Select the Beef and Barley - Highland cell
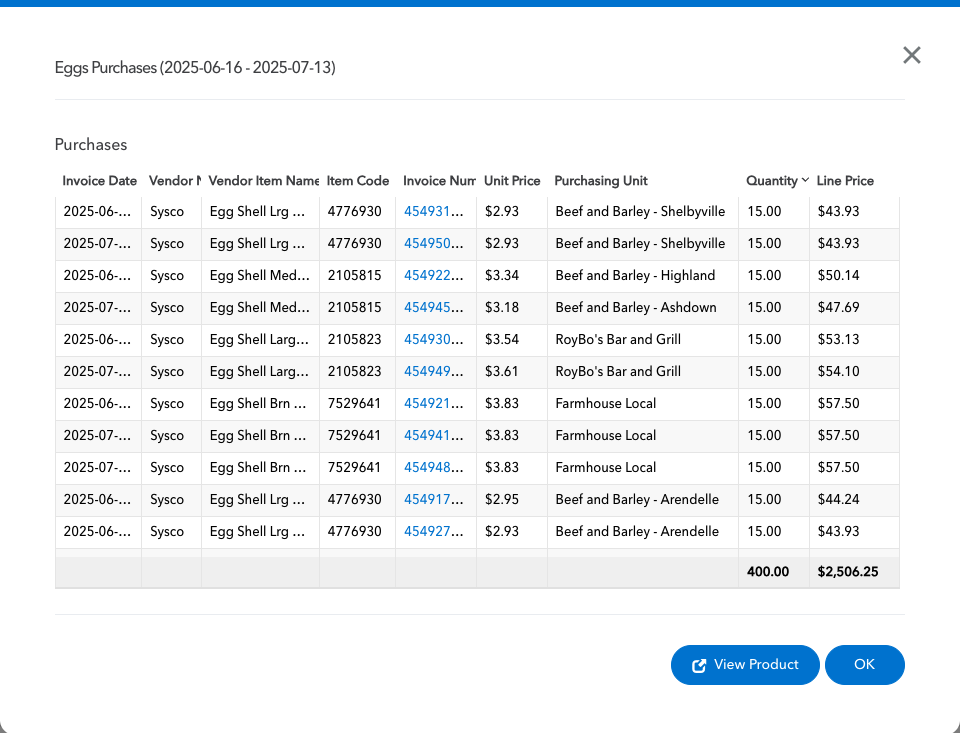 (635, 275)
